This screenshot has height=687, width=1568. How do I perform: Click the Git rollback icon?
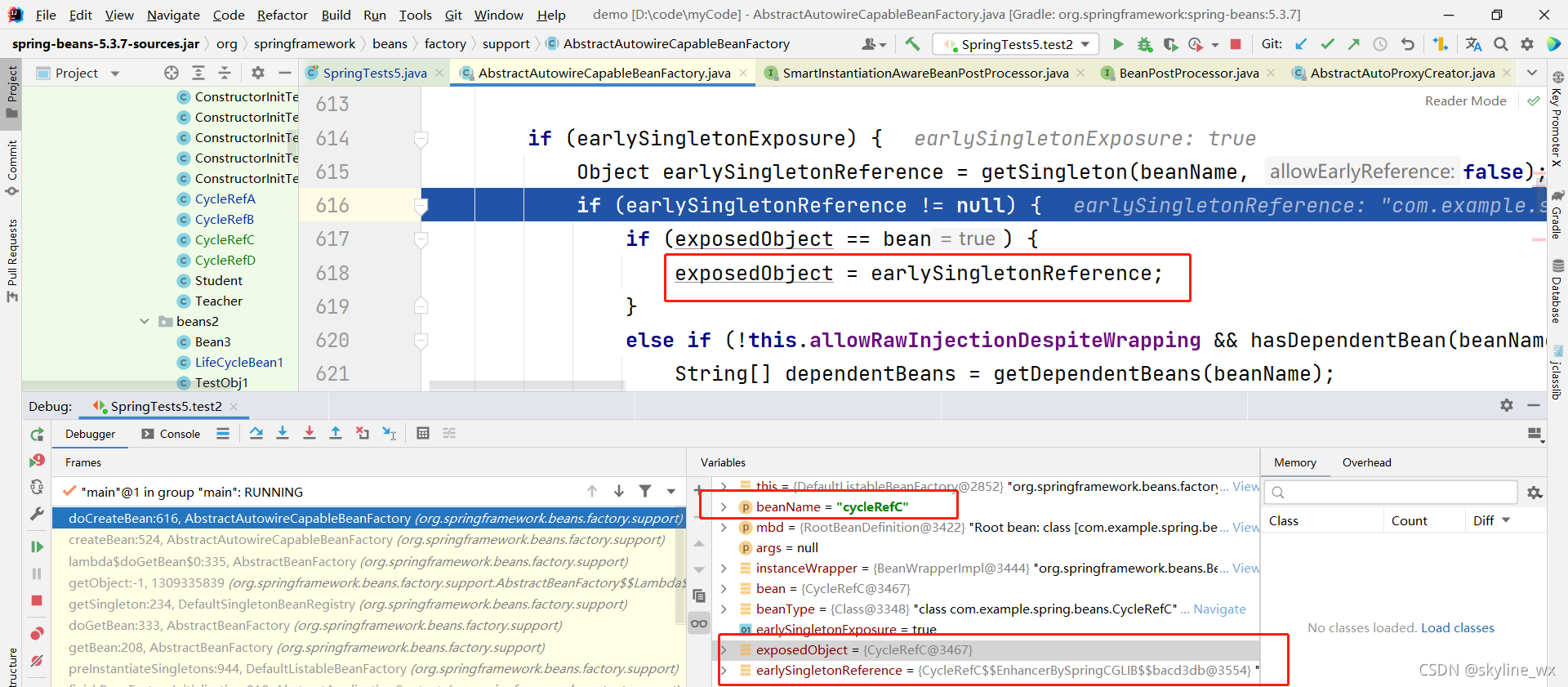[x=1407, y=44]
